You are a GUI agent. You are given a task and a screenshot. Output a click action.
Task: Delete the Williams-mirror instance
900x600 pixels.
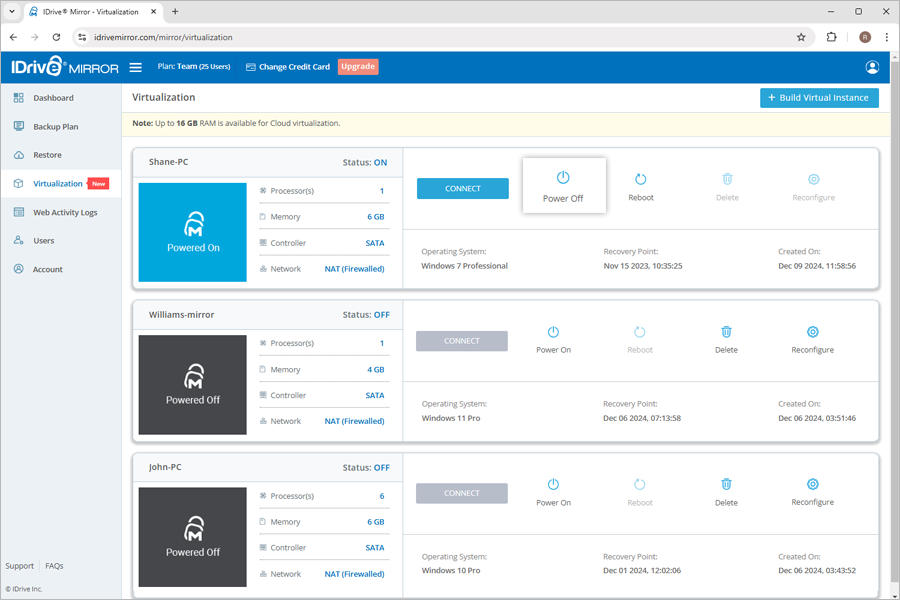(x=726, y=340)
